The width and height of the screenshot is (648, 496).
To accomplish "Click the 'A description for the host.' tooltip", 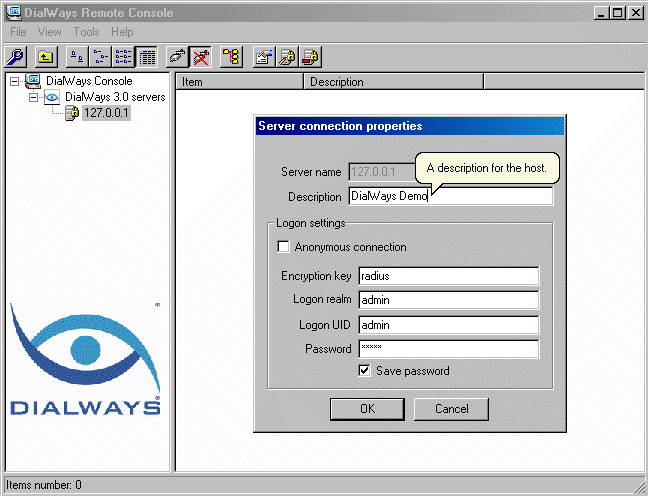I will point(487,168).
